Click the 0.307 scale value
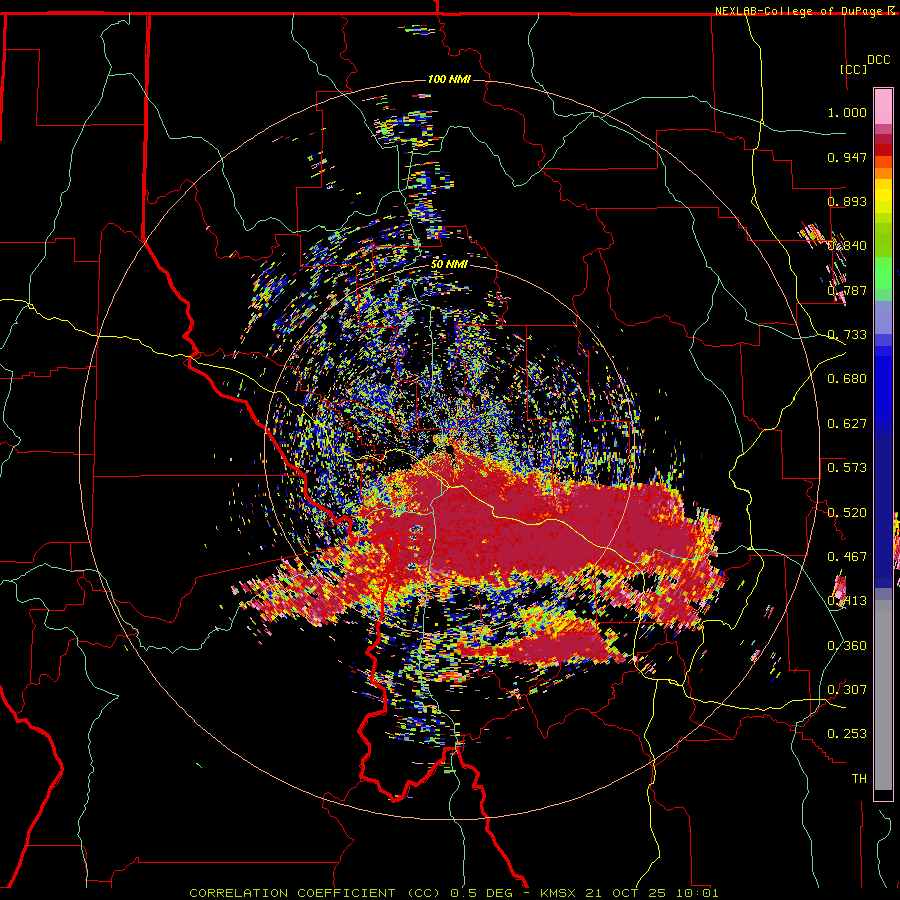900x900 pixels. (x=847, y=690)
